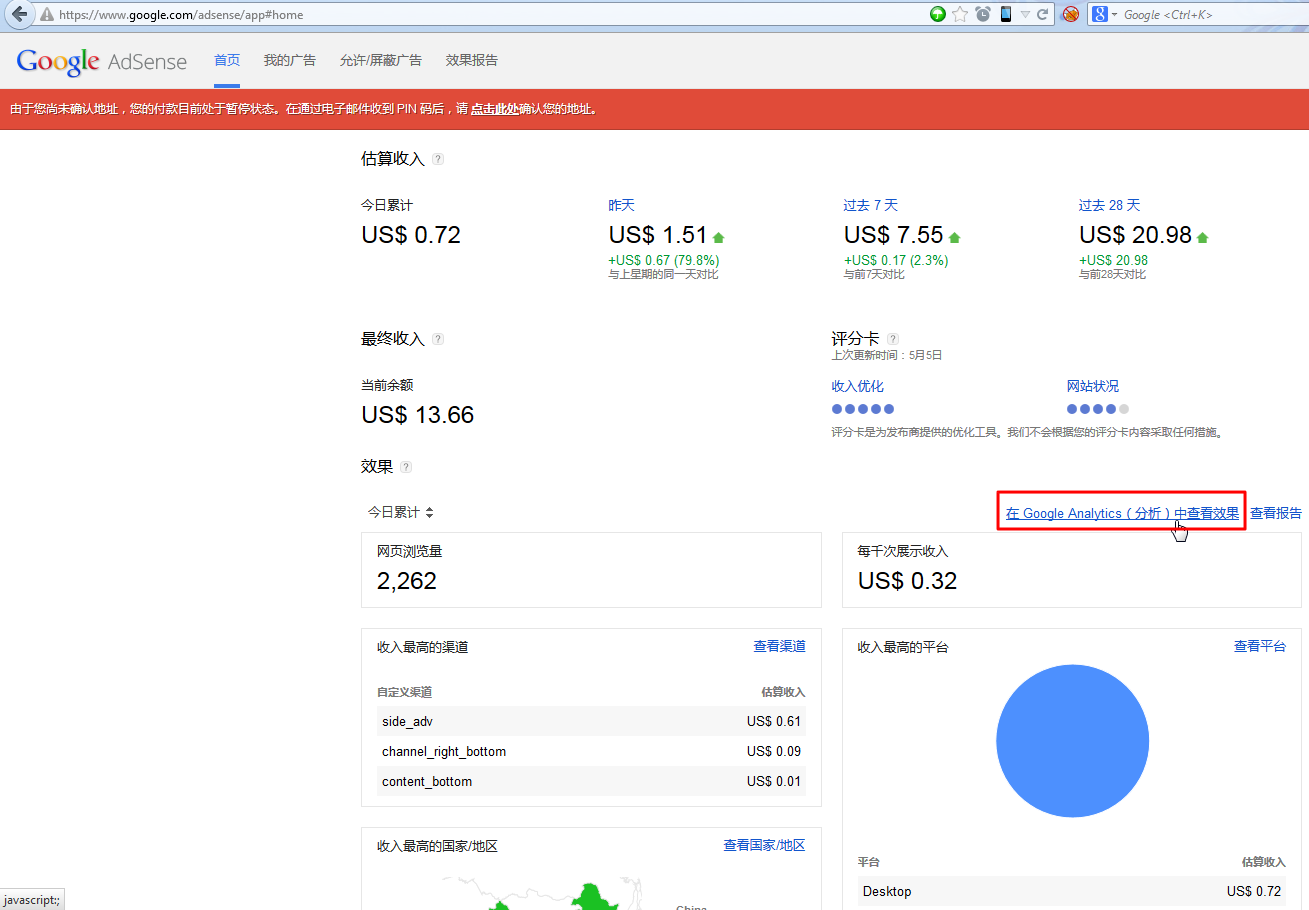1309x910 pixels.
Task: Click the blue platform pie chart
Action: 1072,741
